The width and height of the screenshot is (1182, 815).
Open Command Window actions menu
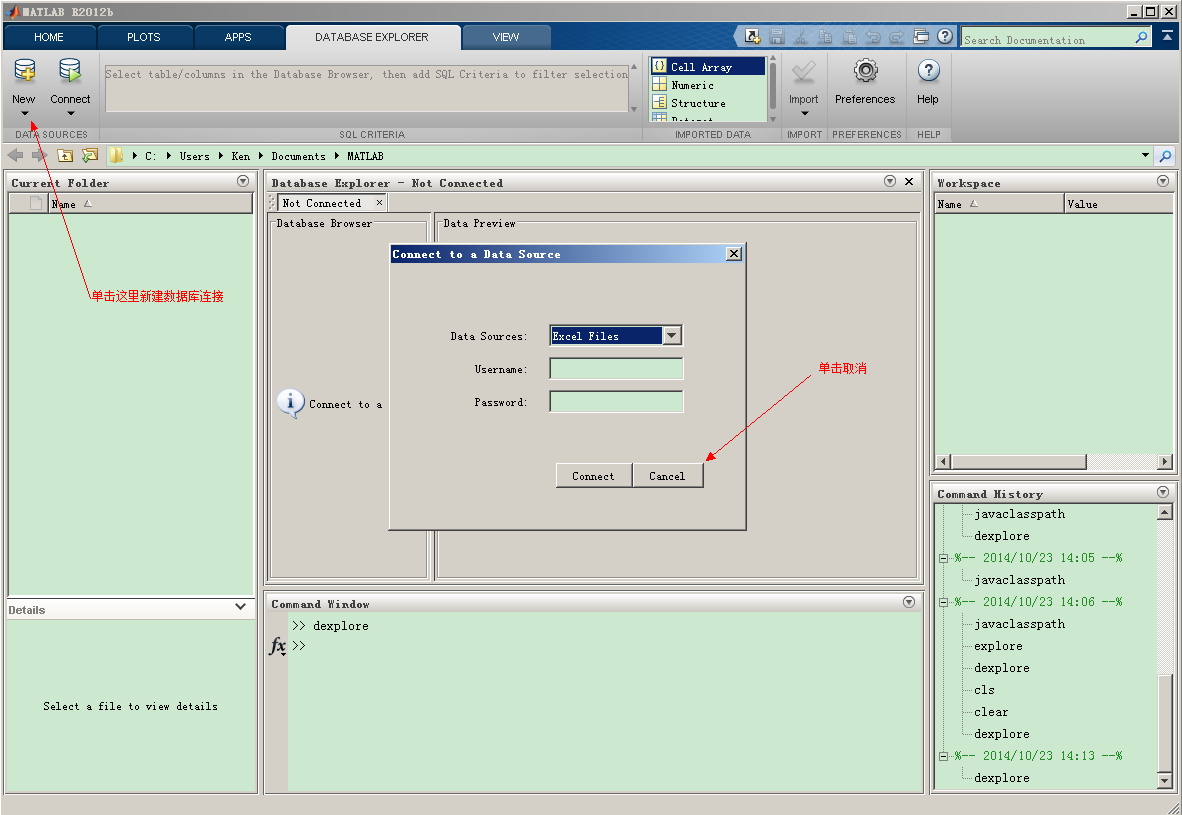[x=909, y=602]
